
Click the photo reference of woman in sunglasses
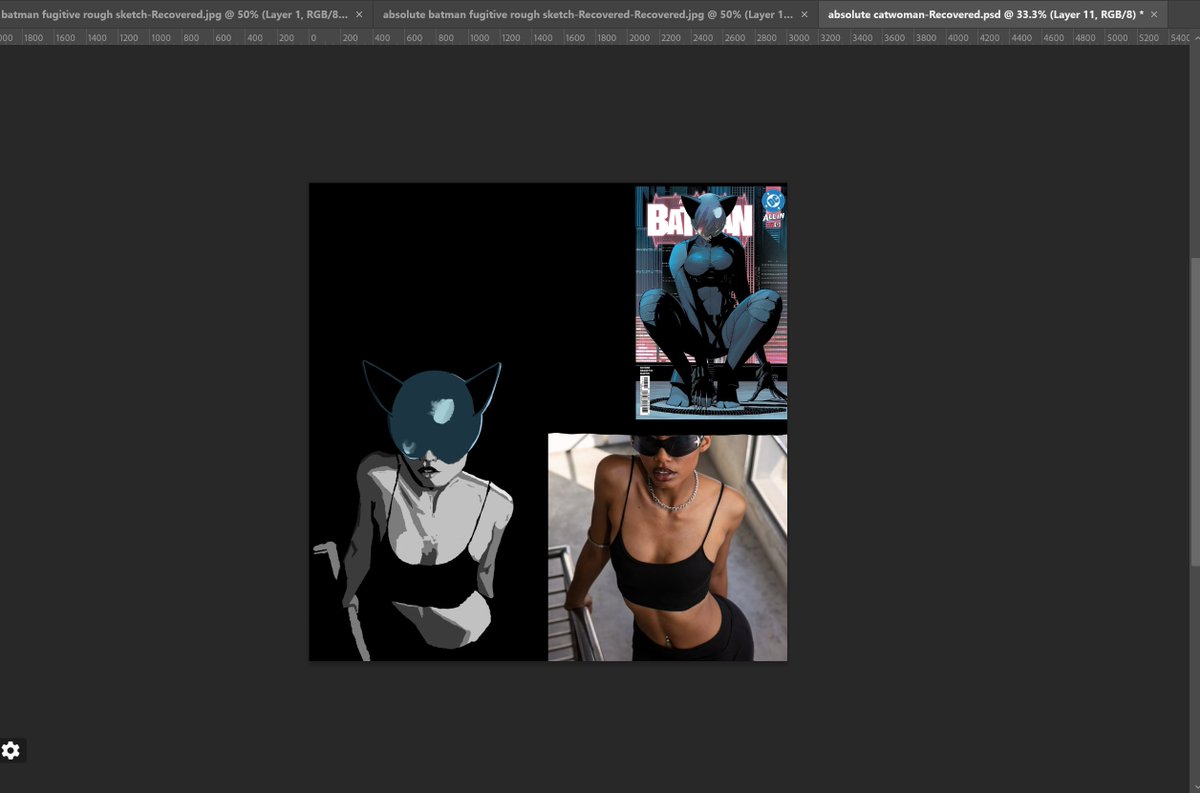(668, 547)
